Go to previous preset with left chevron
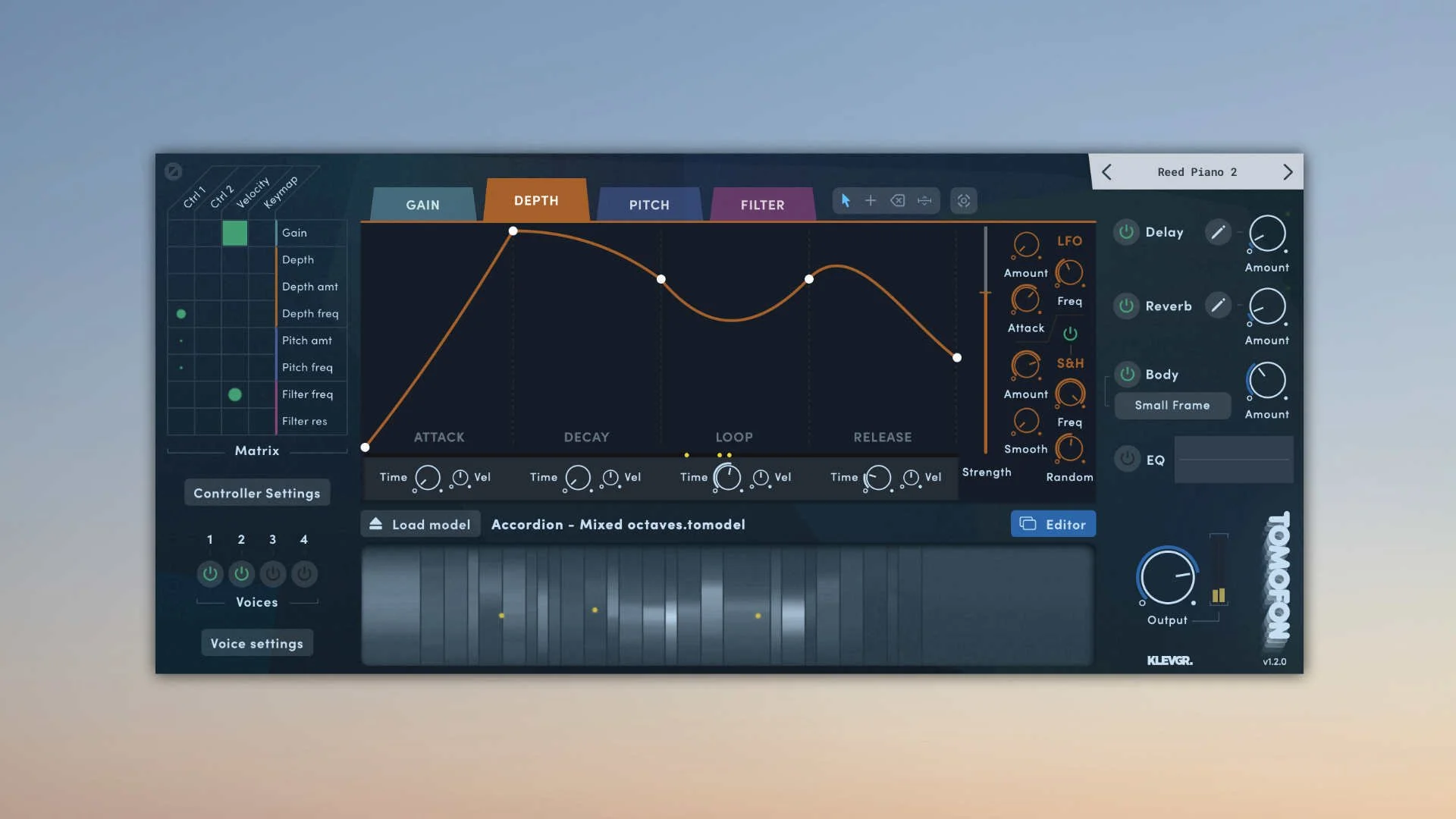This screenshot has width=1456, height=819. 1106,172
